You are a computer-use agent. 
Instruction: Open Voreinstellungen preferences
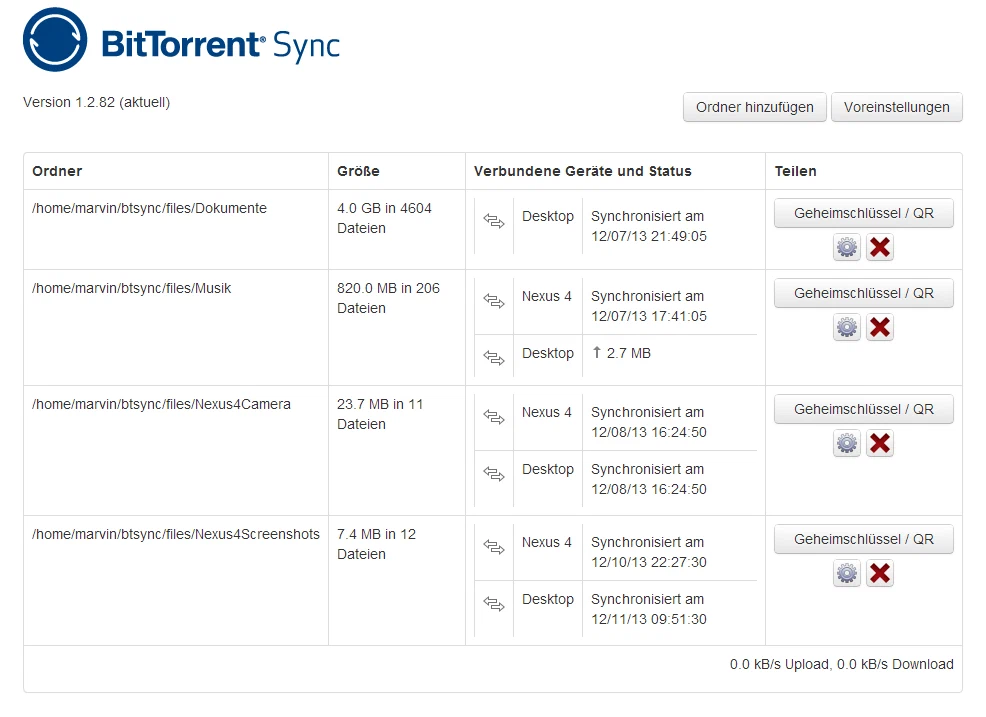click(x=897, y=107)
